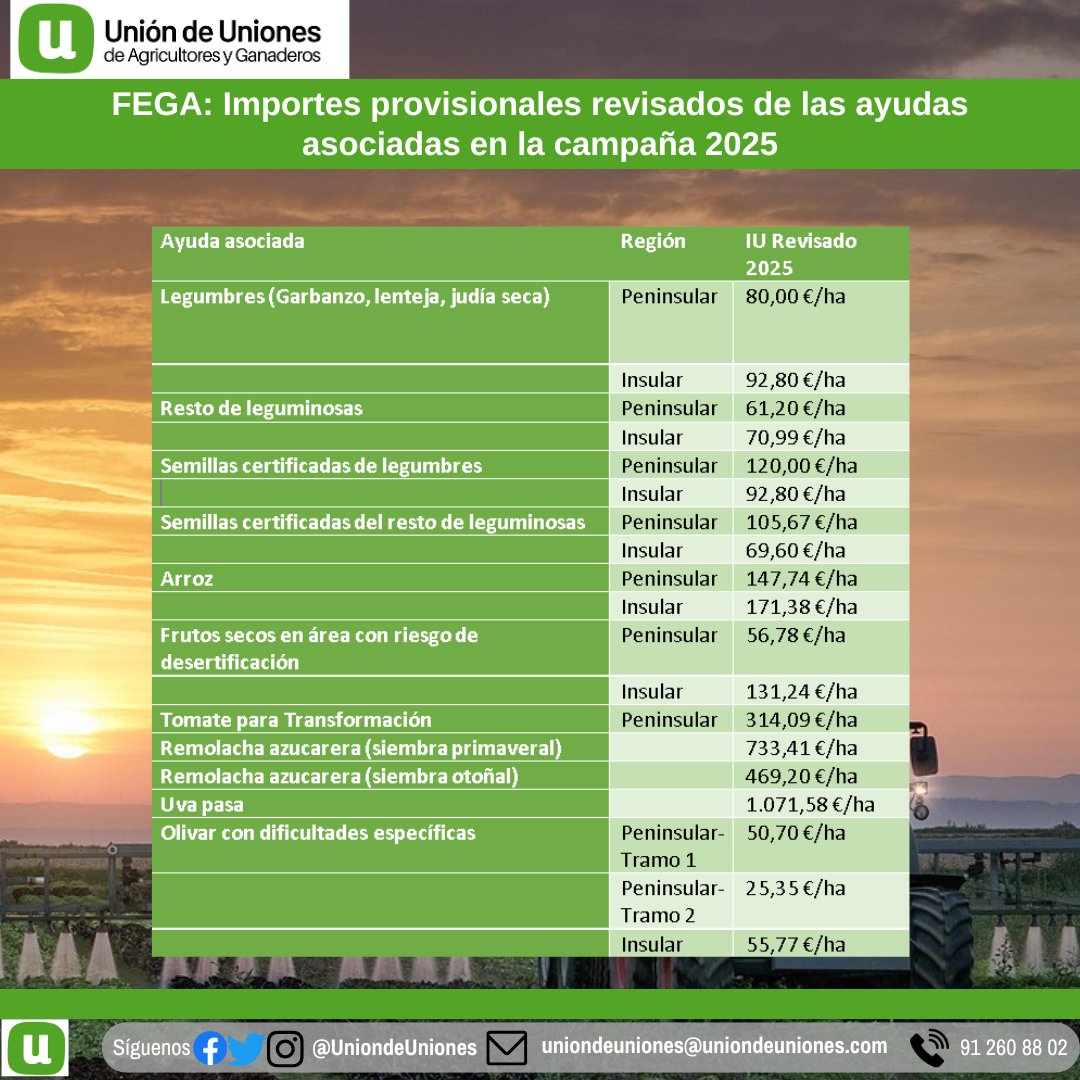This screenshot has height=1080, width=1080.
Task: Click 'Remolacha azucarera (siembra otoñal)' label
Action: click(x=340, y=776)
